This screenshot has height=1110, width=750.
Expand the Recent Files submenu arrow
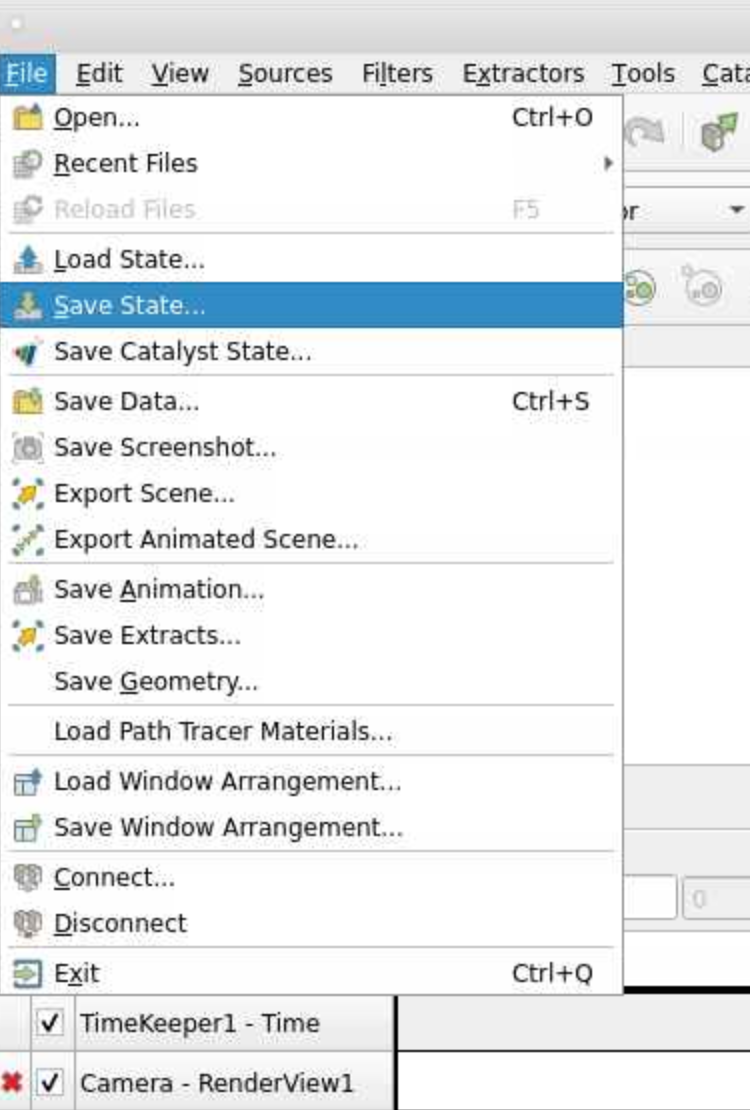click(608, 164)
